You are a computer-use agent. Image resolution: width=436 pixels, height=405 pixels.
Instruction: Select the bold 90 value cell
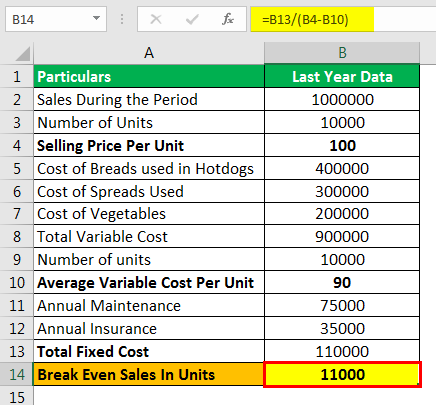coord(342,282)
